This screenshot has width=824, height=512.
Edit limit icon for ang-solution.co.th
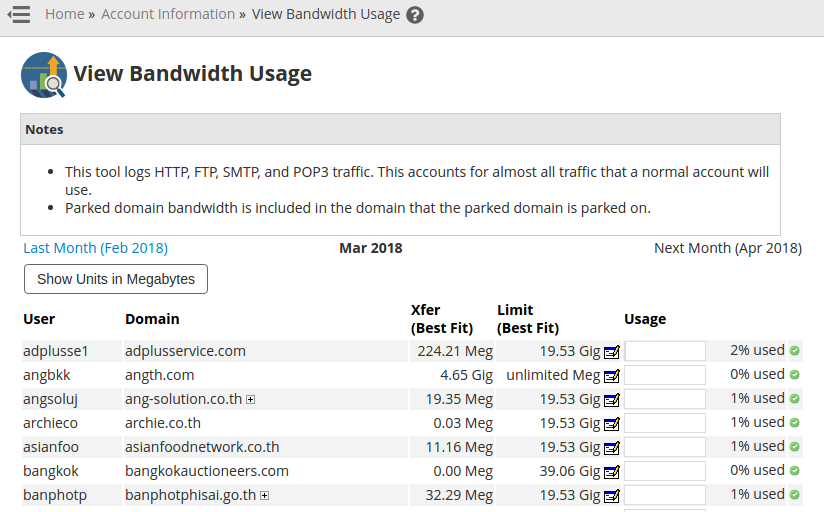coord(612,400)
